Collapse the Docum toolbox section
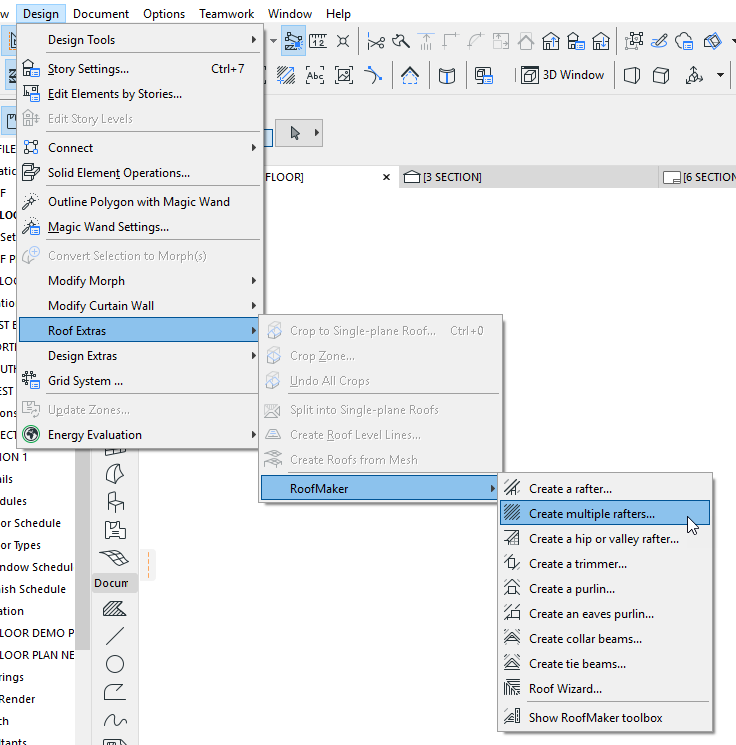The image size is (736, 745). click(115, 583)
